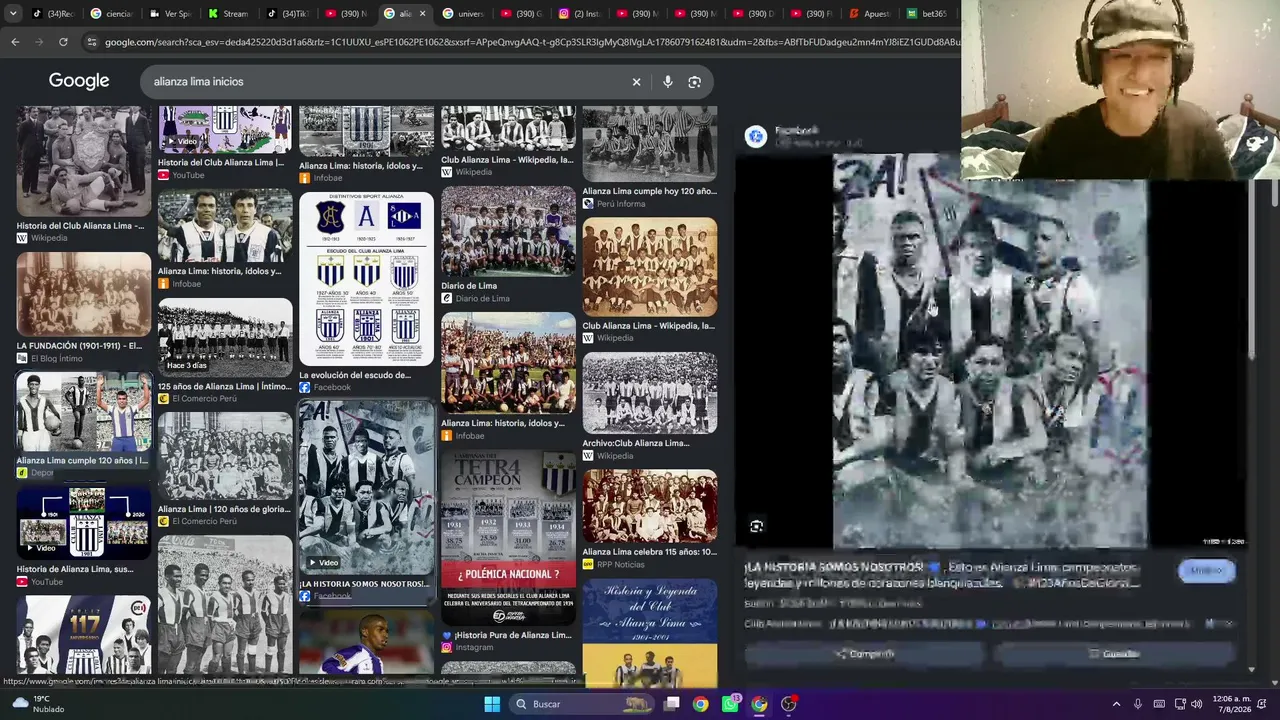Open Google Lens image search from search bar

[695, 82]
